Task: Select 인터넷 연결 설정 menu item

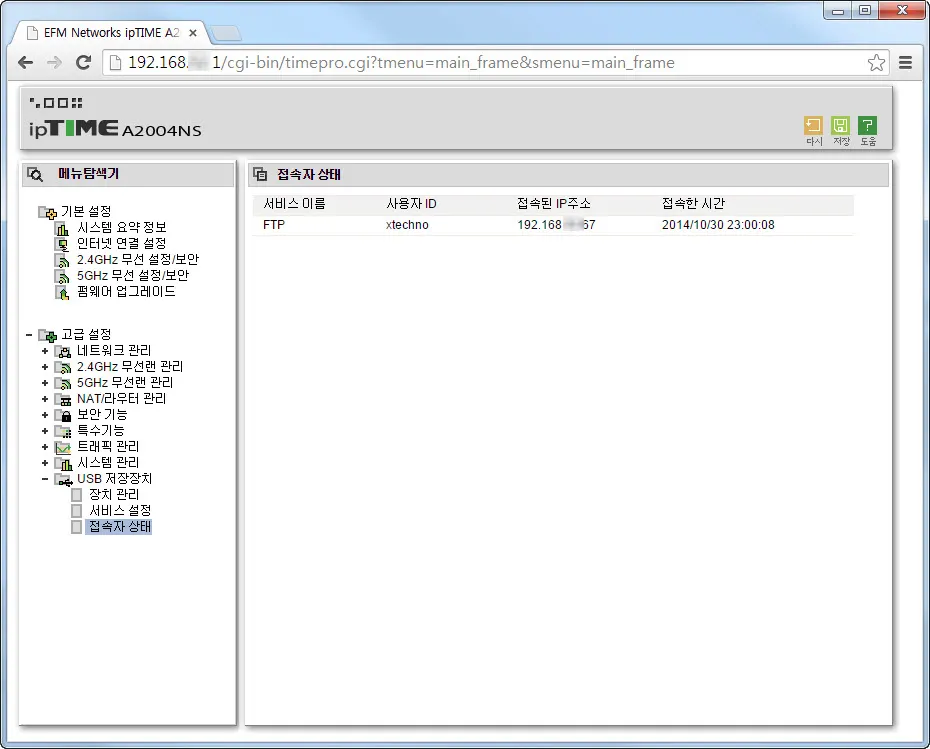Action: point(121,244)
